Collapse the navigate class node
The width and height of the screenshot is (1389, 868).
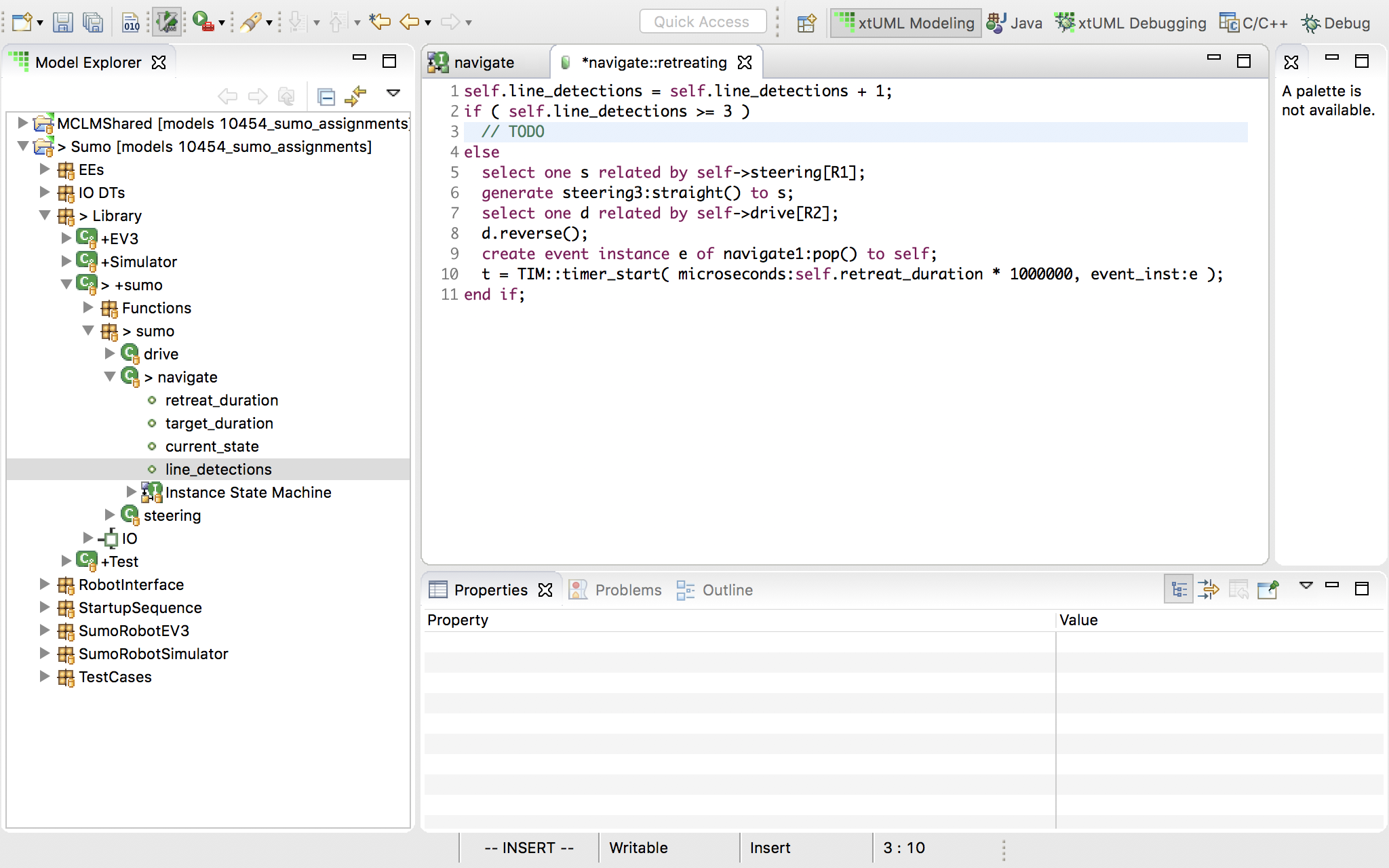coord(109,376)
